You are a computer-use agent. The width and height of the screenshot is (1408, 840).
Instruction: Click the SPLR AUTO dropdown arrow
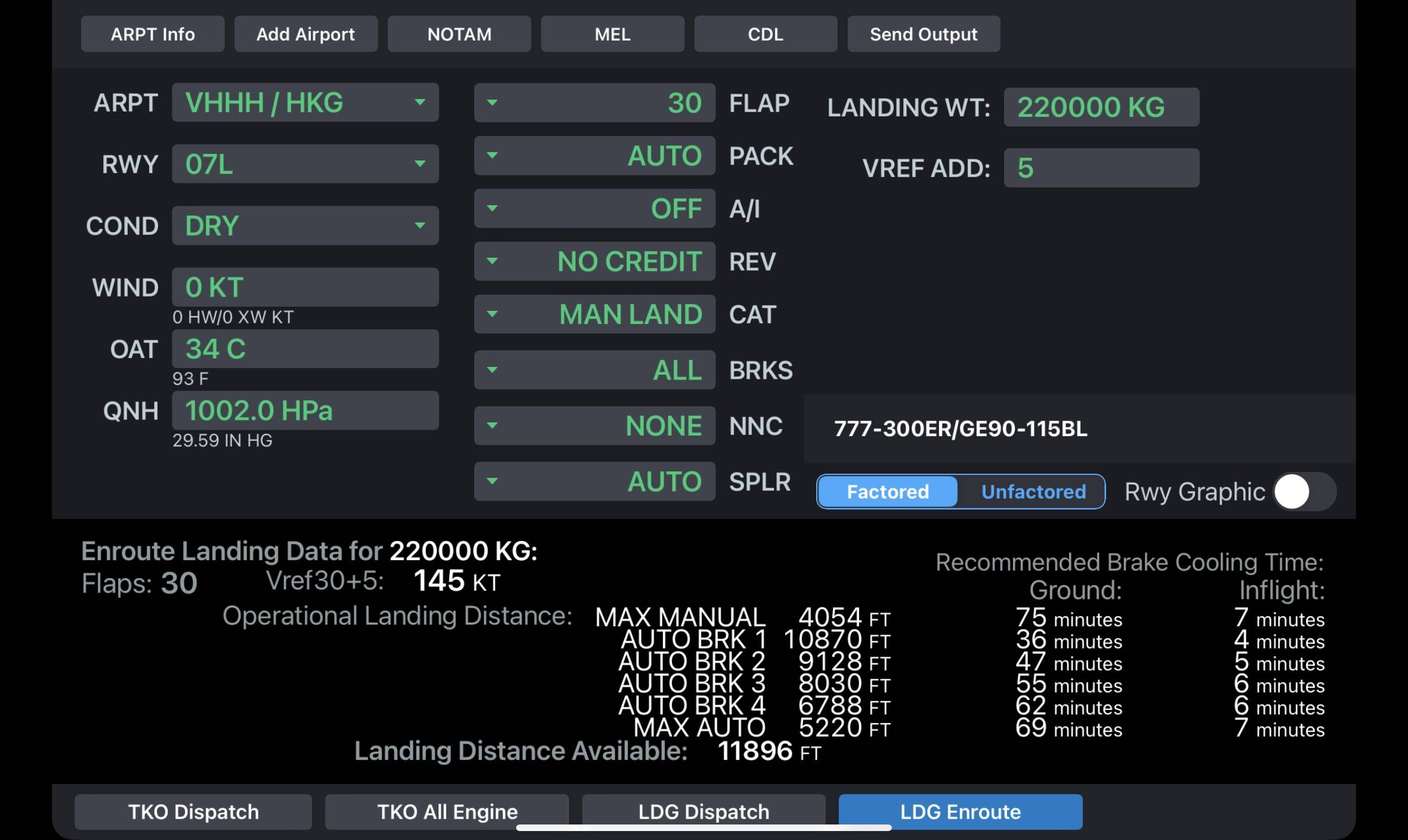(492, 481)
